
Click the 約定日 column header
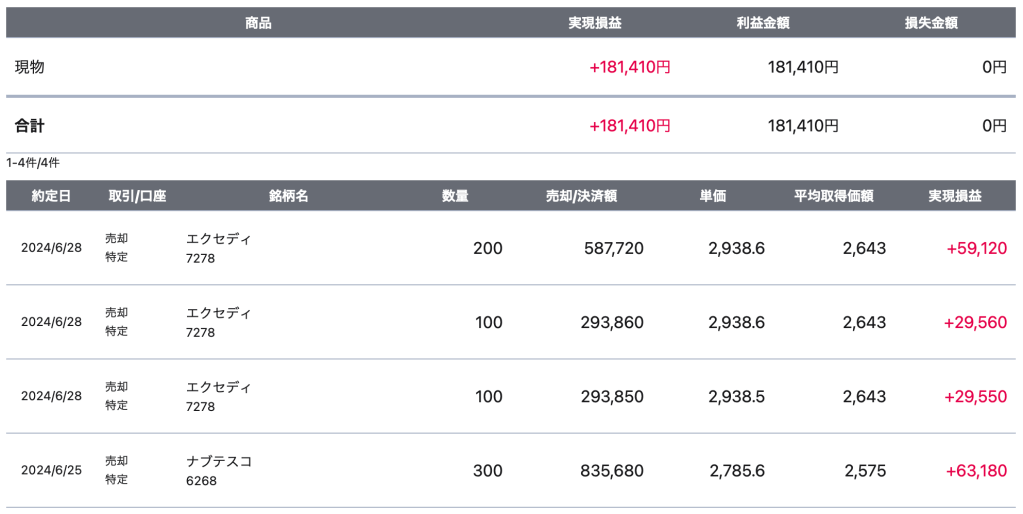51,196
